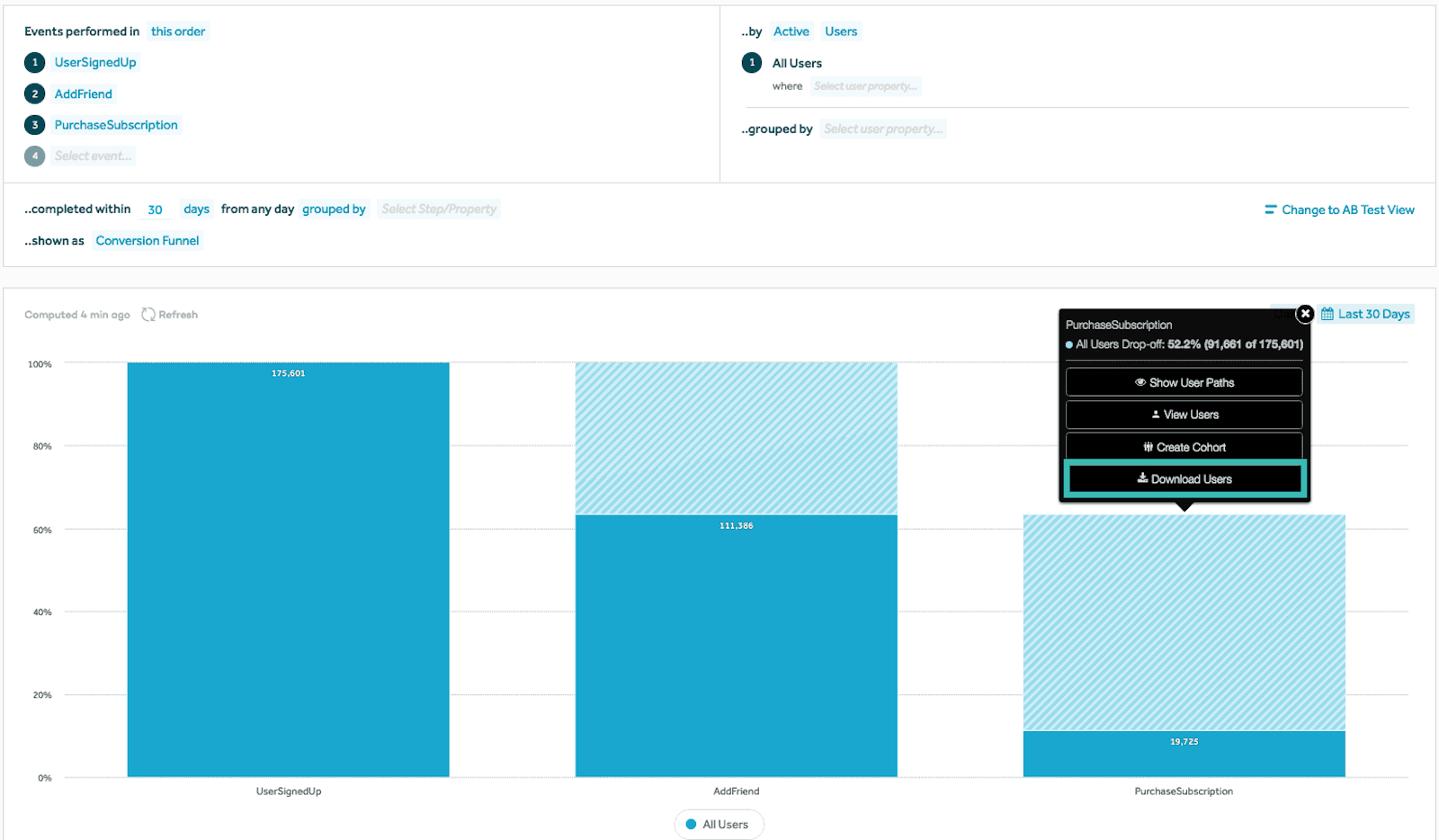The image size is (1439, 840).
Task: Choose Download Users from popup menu
Action: [x=1184, y=479]
